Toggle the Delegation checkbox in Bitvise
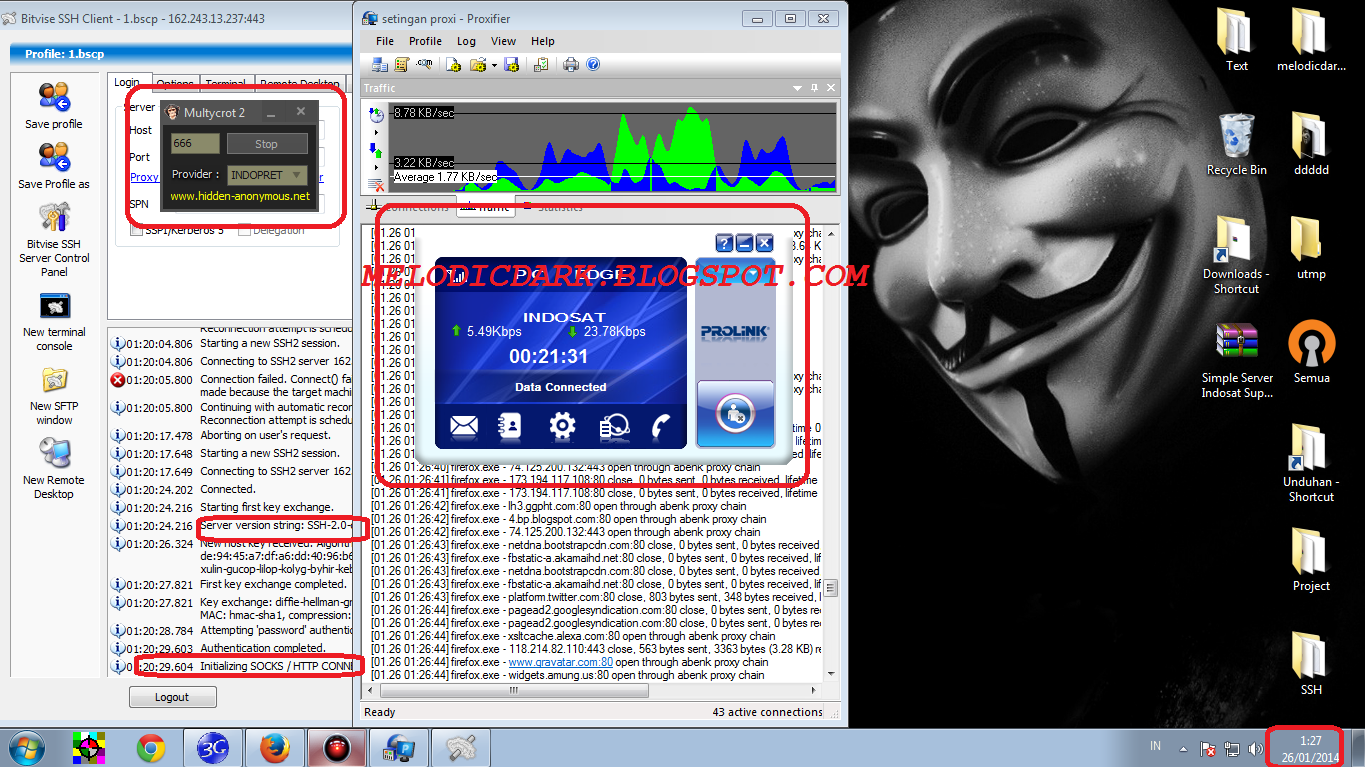 245,231
